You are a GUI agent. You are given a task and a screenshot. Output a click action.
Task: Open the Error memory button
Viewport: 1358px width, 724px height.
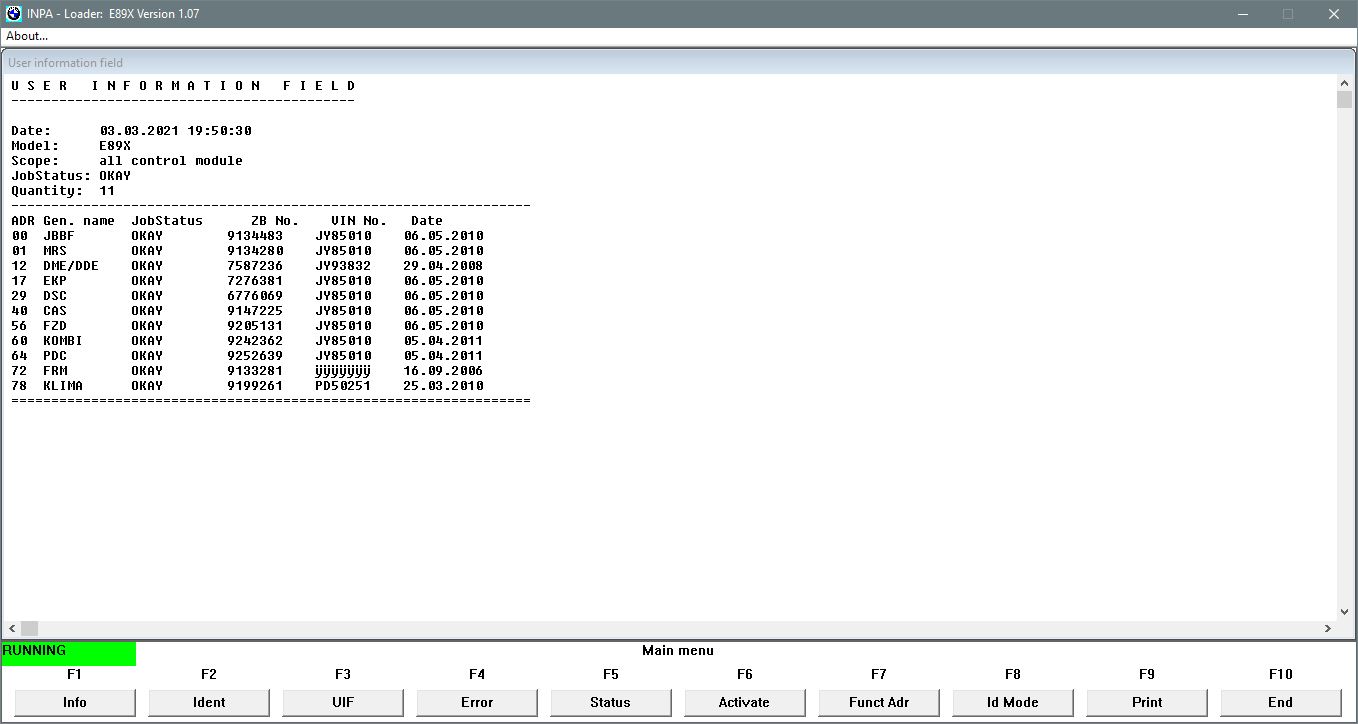tap(477, 702)
